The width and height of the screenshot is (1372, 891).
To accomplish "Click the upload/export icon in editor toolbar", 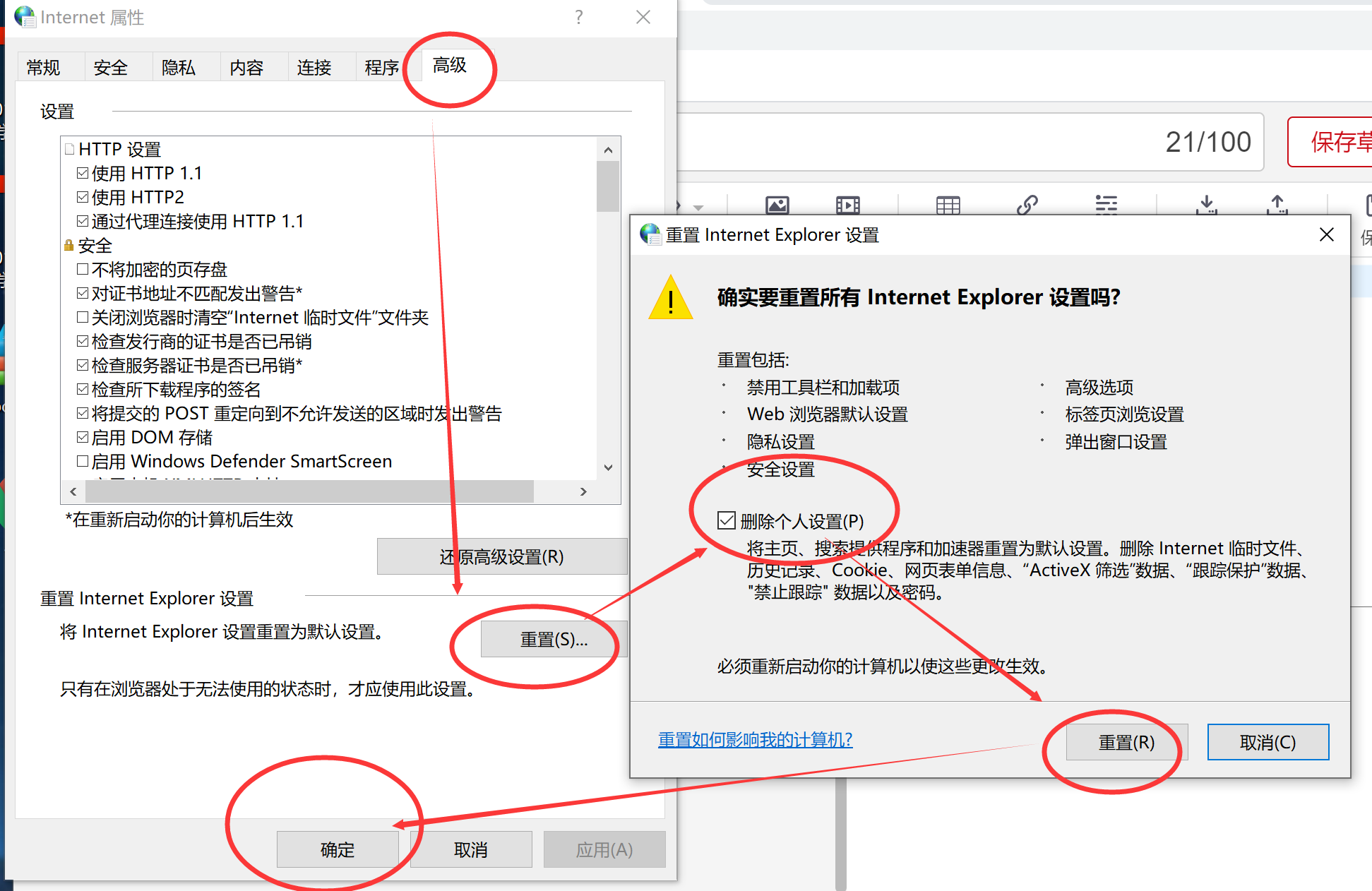I will (1277, 205).
